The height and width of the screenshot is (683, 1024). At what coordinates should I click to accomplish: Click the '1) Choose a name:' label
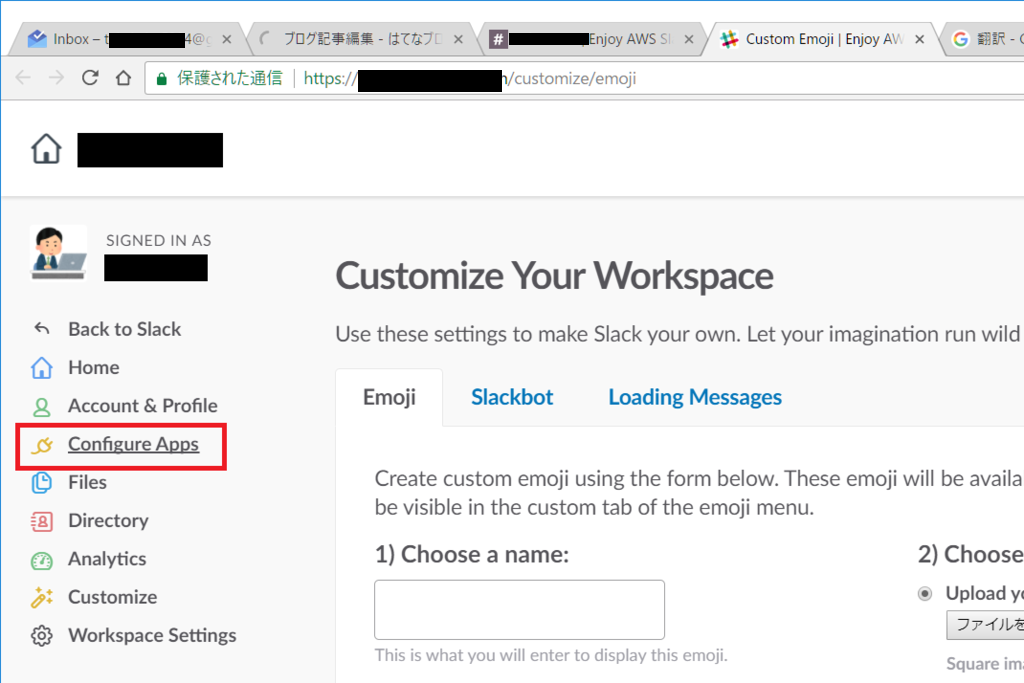[472, 554]
